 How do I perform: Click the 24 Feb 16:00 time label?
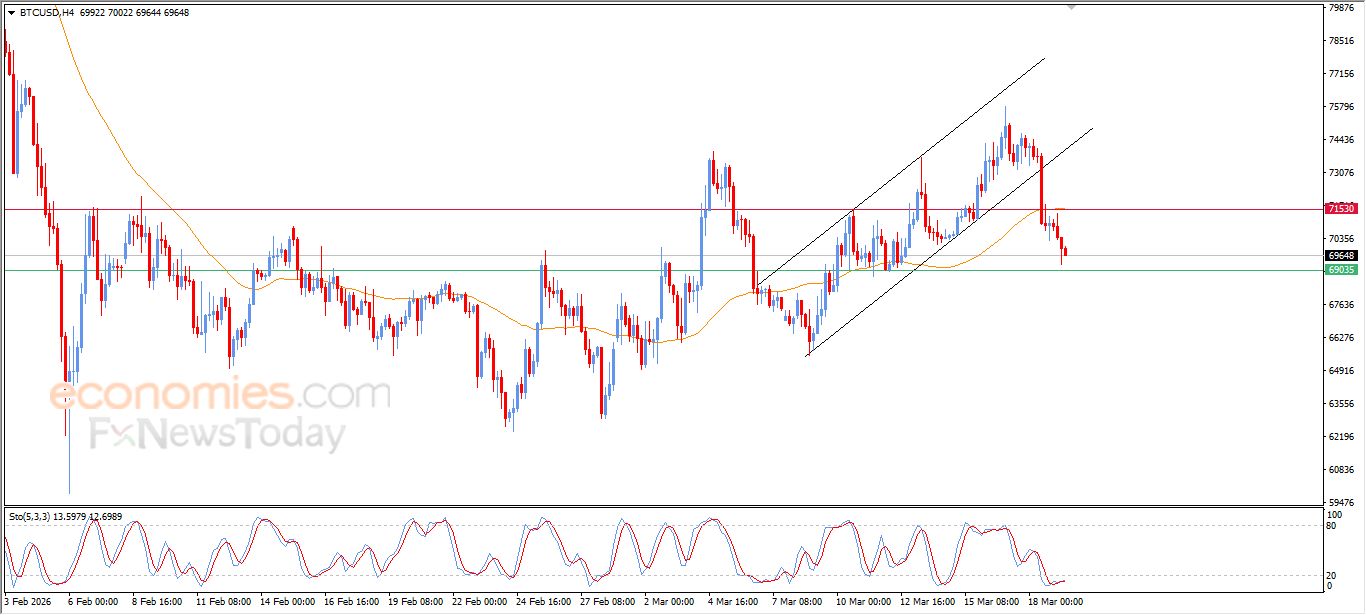pyautogui.click(x=544, y=602)
